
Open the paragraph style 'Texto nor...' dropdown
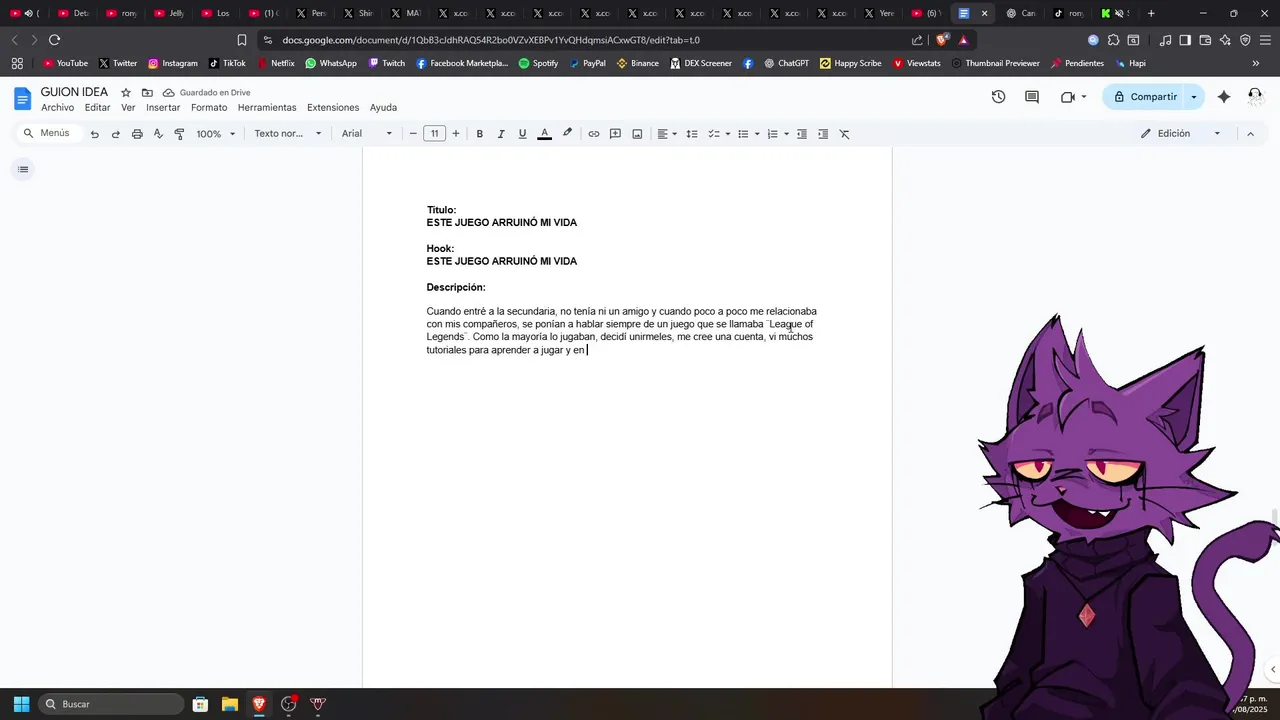[288, 134]
